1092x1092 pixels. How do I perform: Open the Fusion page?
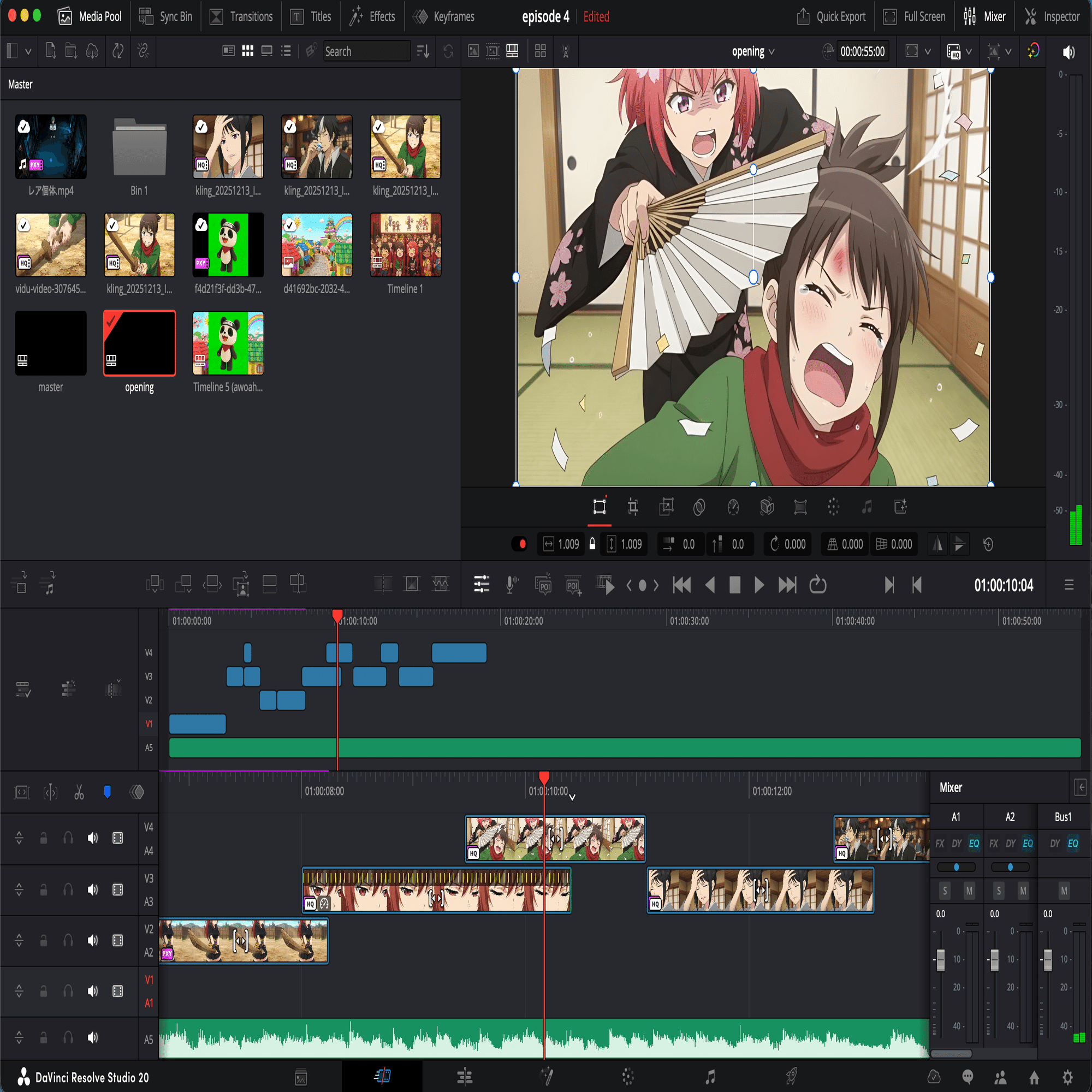[x=546, y=1076]
